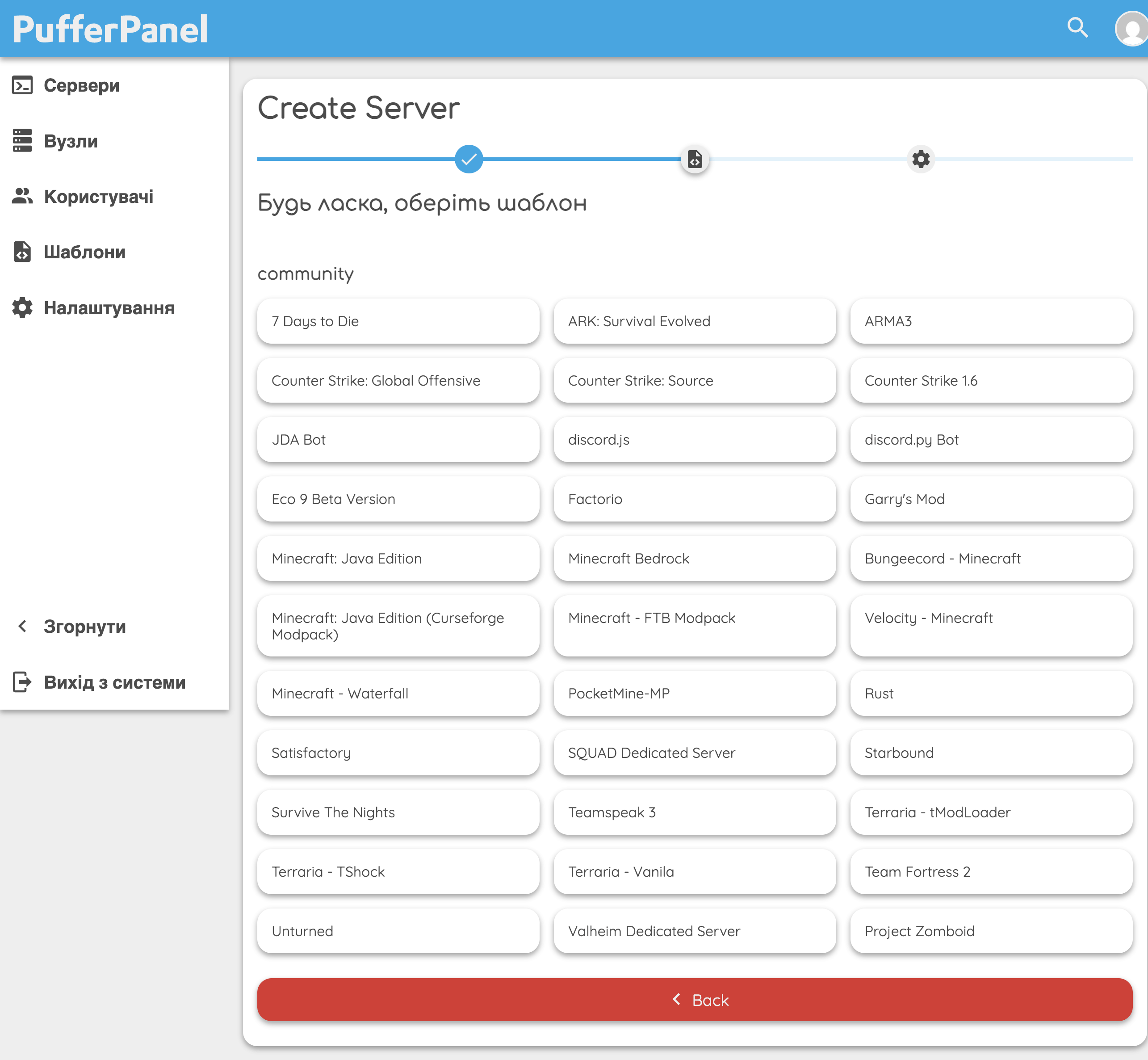This screenshot has height=1060, width=1148.
Task: Open Сервери menu item
Action: pos(115,85)
